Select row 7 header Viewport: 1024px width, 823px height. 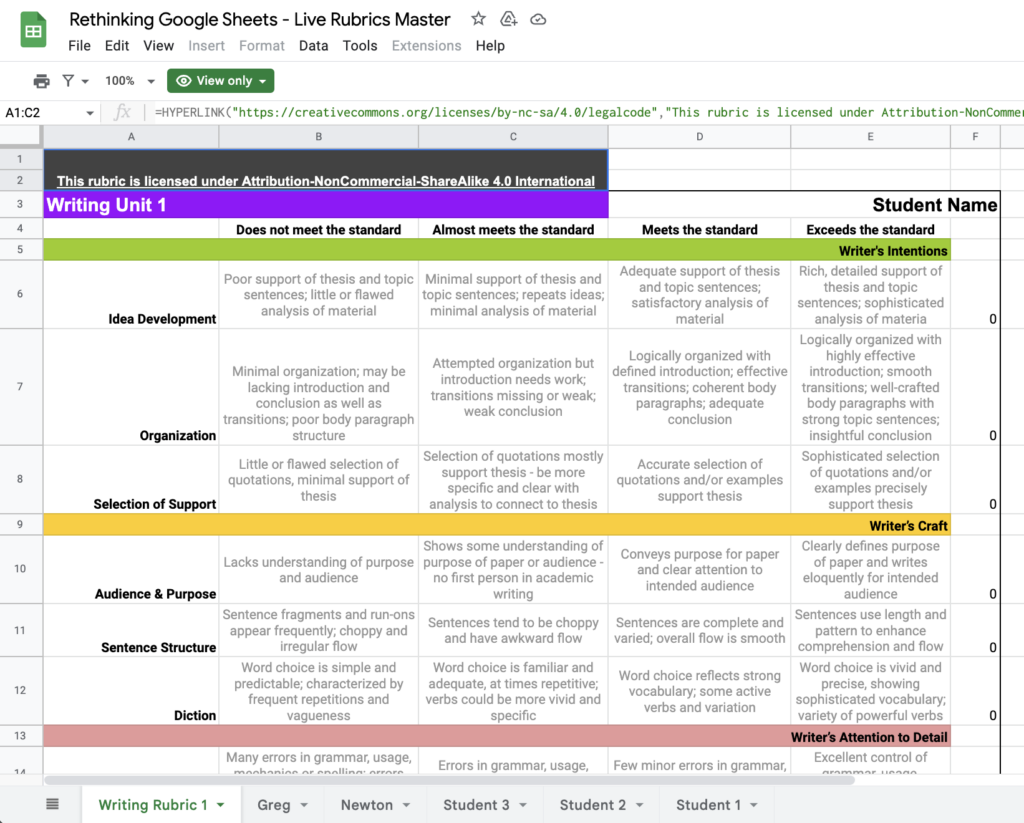coord(20,387)
